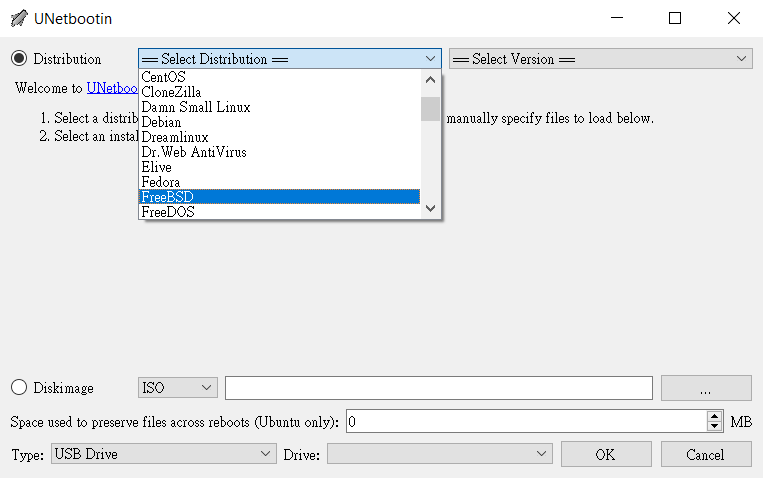Choose the highlighted FreeBSD entry
The height and width of the screenshot is (478, 763).
279,197
